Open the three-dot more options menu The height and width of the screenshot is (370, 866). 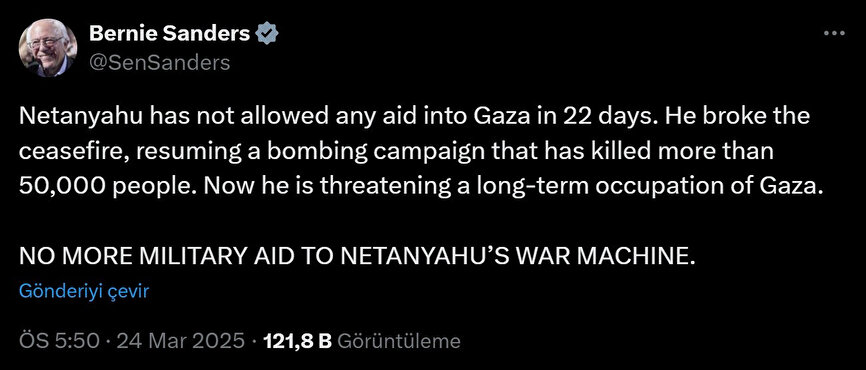point(834,34)
